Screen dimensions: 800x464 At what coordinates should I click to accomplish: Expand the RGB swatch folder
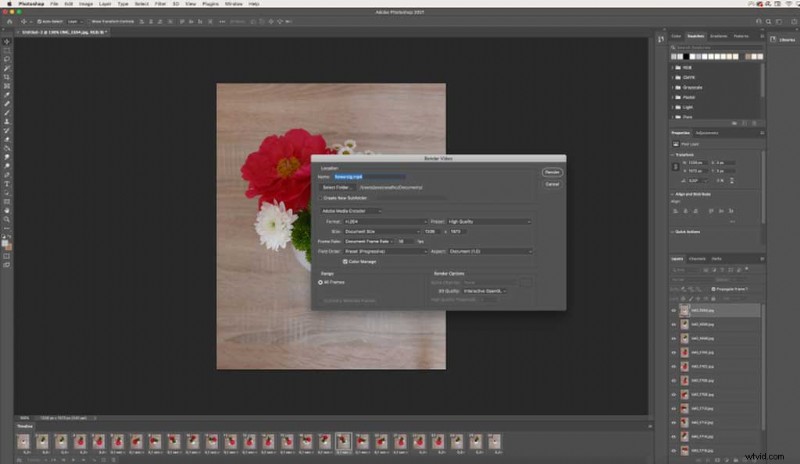coord(673,67)
